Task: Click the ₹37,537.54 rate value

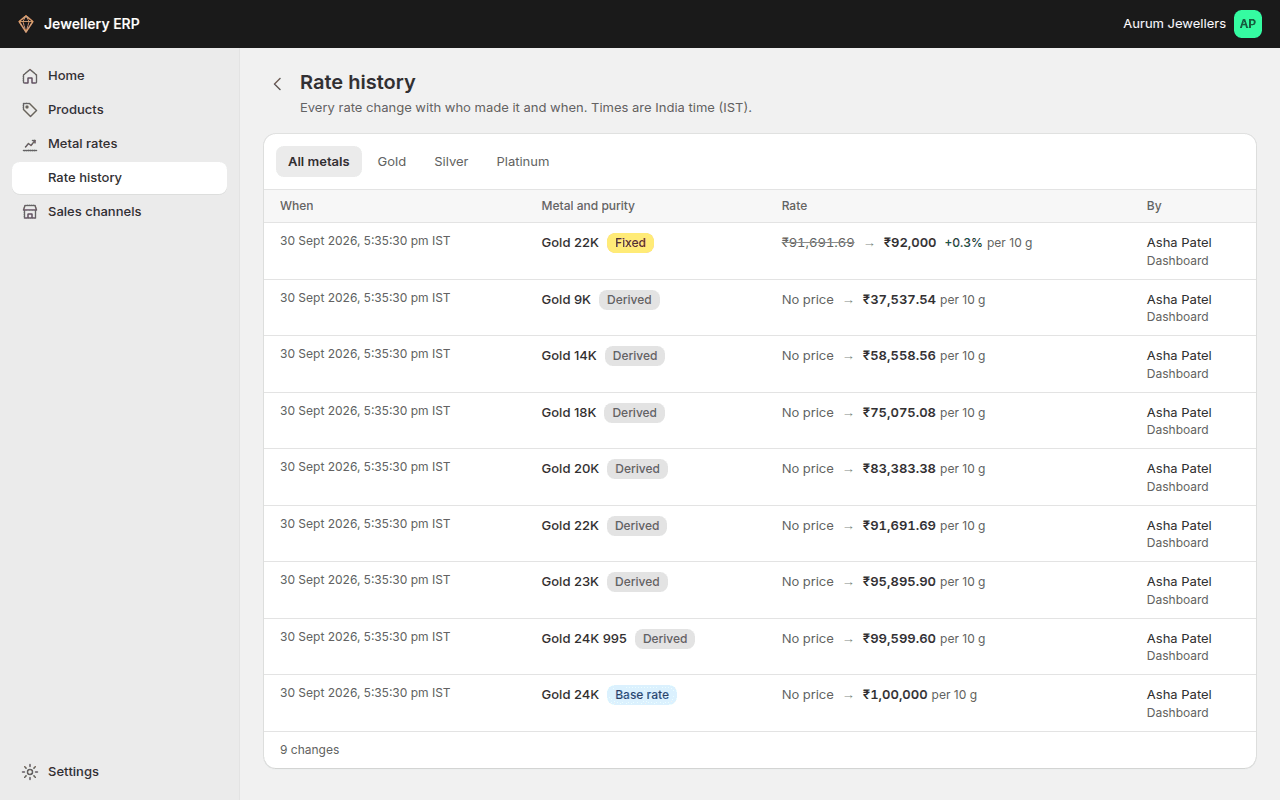Action: coord(900,300)
